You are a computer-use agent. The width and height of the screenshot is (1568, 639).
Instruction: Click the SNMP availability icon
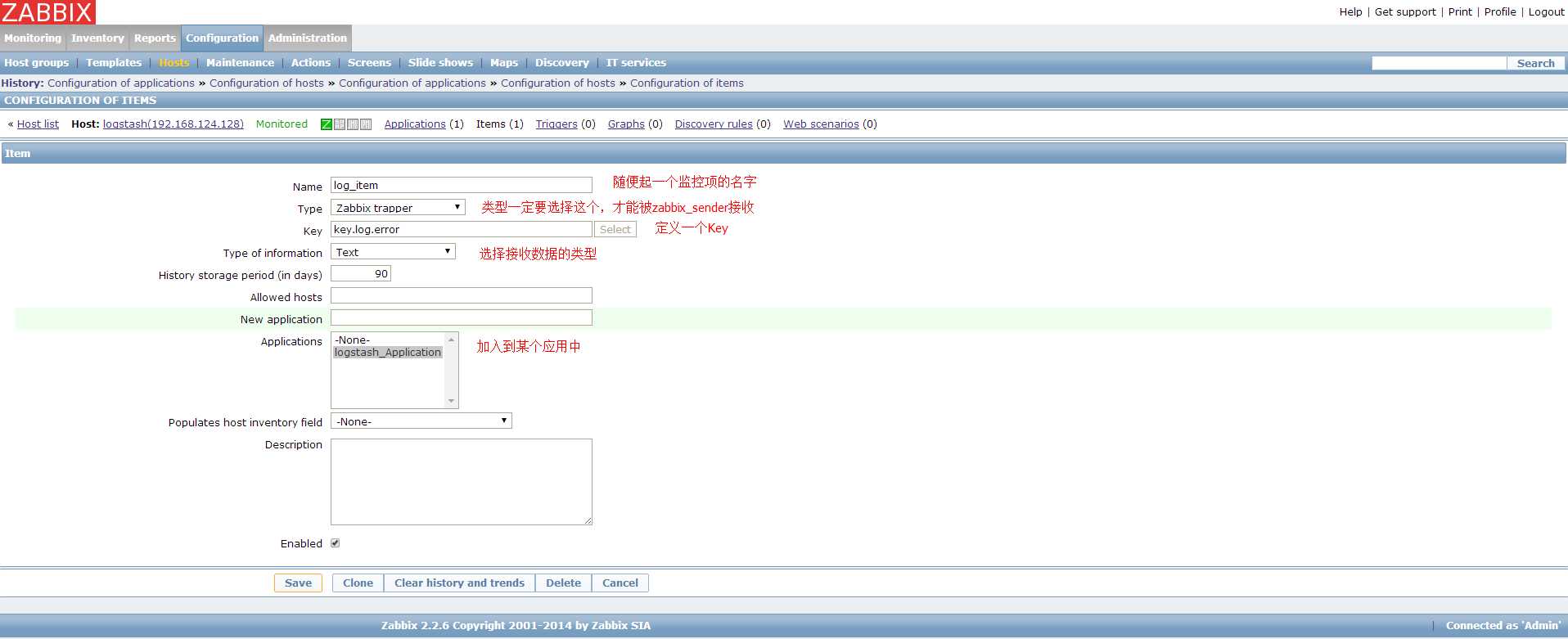340,124
